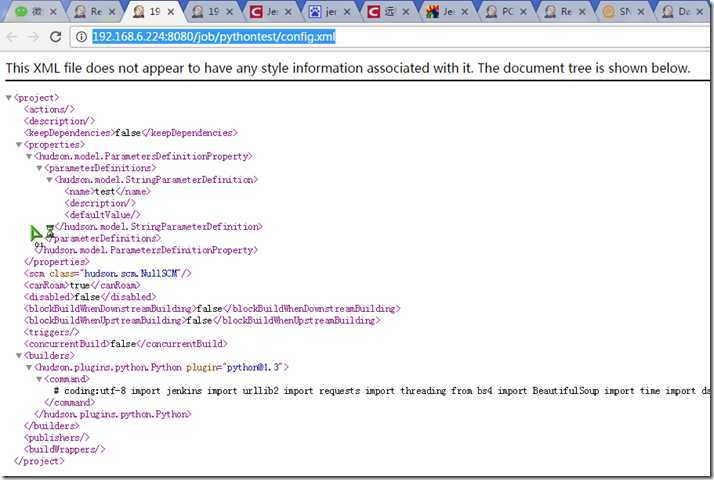This screenshot has width=714, height=480.
Task: Click the plugin="python@1.3" attribute
Action: [x=235, y=368]
